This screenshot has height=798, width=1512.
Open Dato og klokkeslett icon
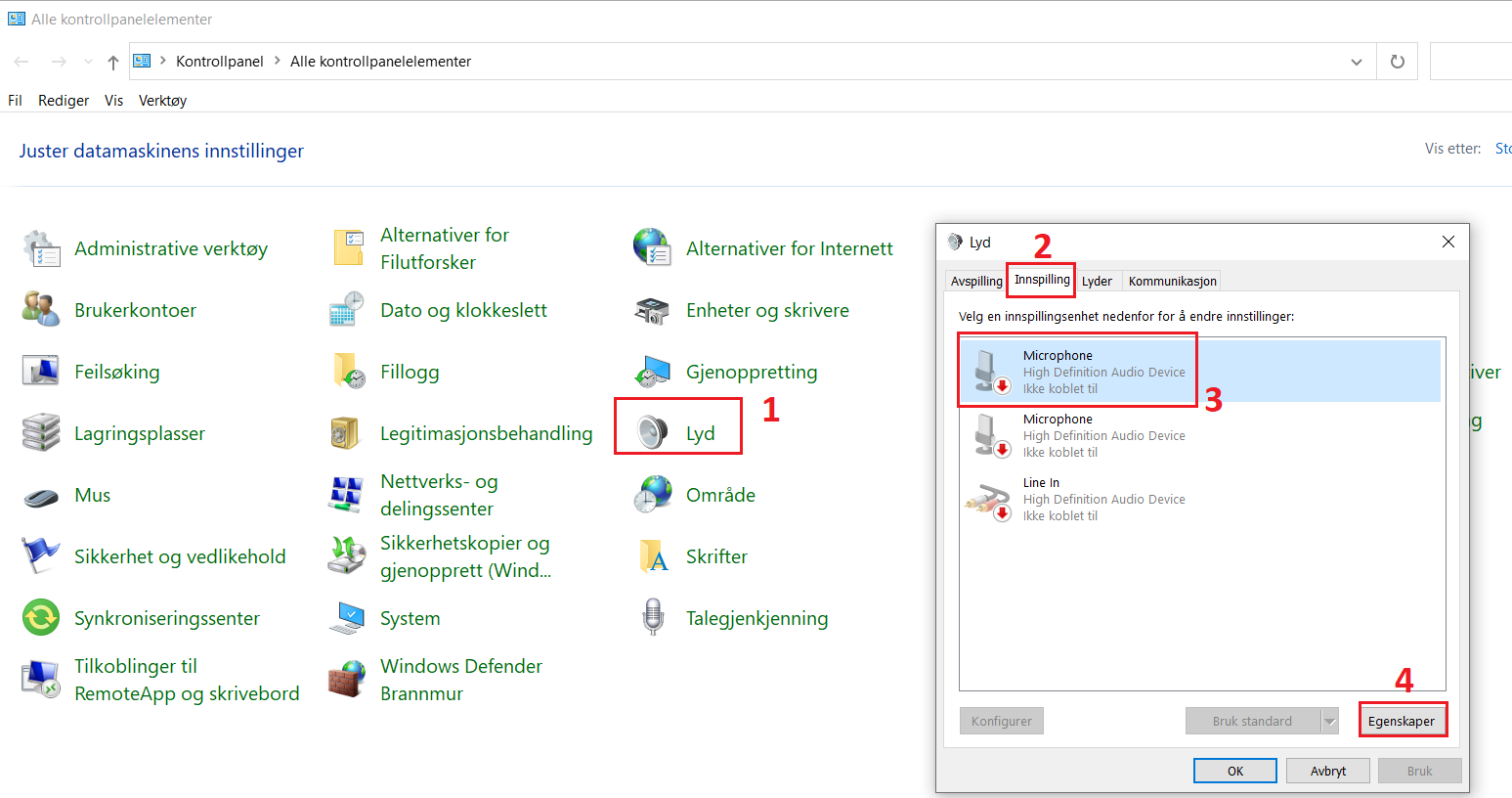347,310
